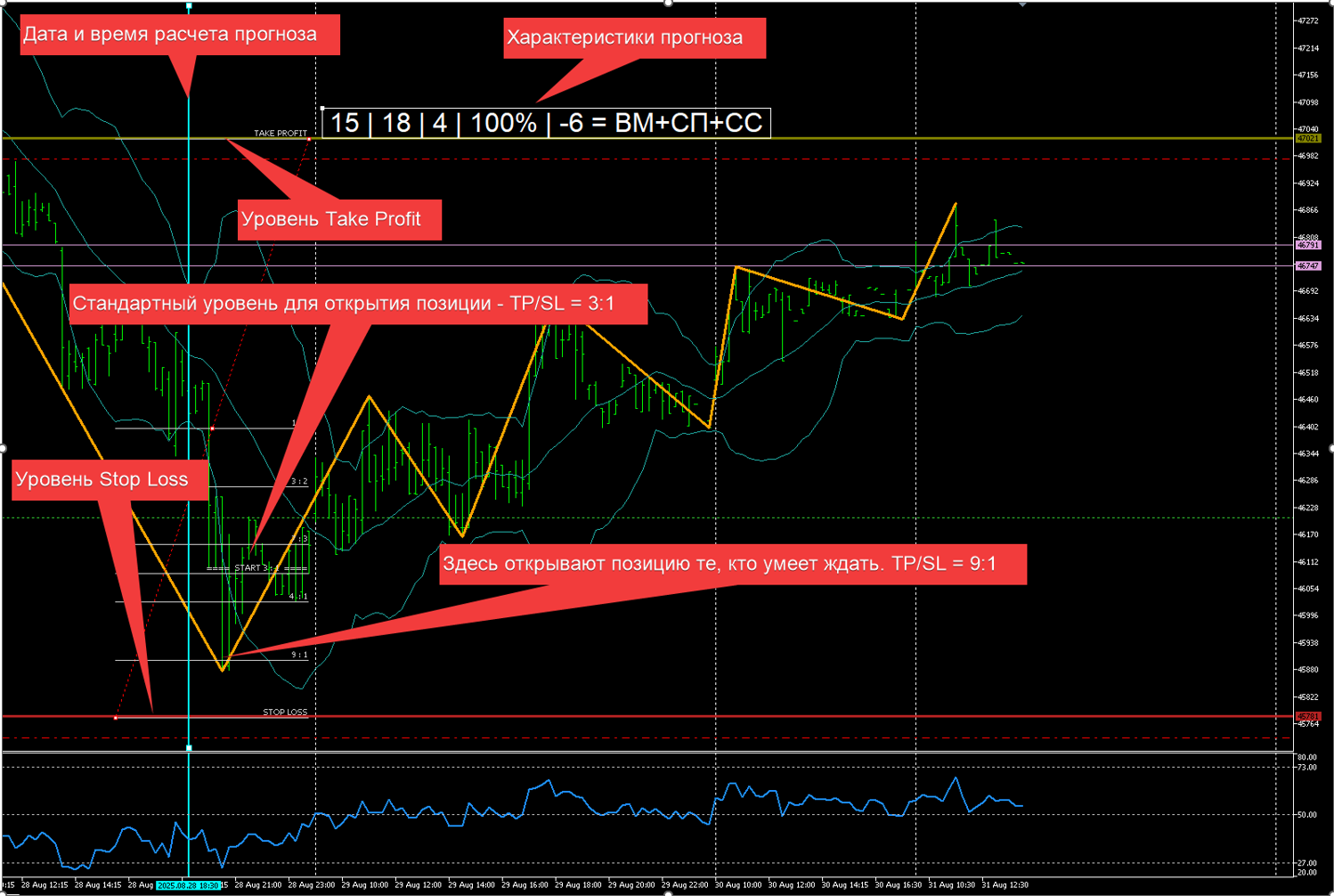
Task: Click the 3 : 2 ratio level label
Action: (x=299, y=481)
